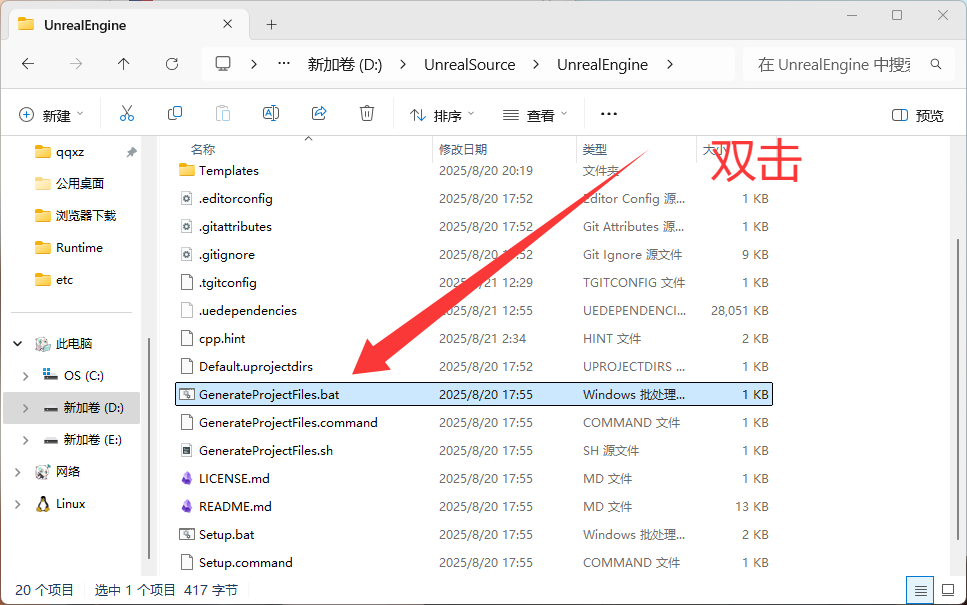The width and height of the screenshot is (967, 605).
Task: Click UnrealEngine in the breadcrumb path
Action: [x=603, y=65]
